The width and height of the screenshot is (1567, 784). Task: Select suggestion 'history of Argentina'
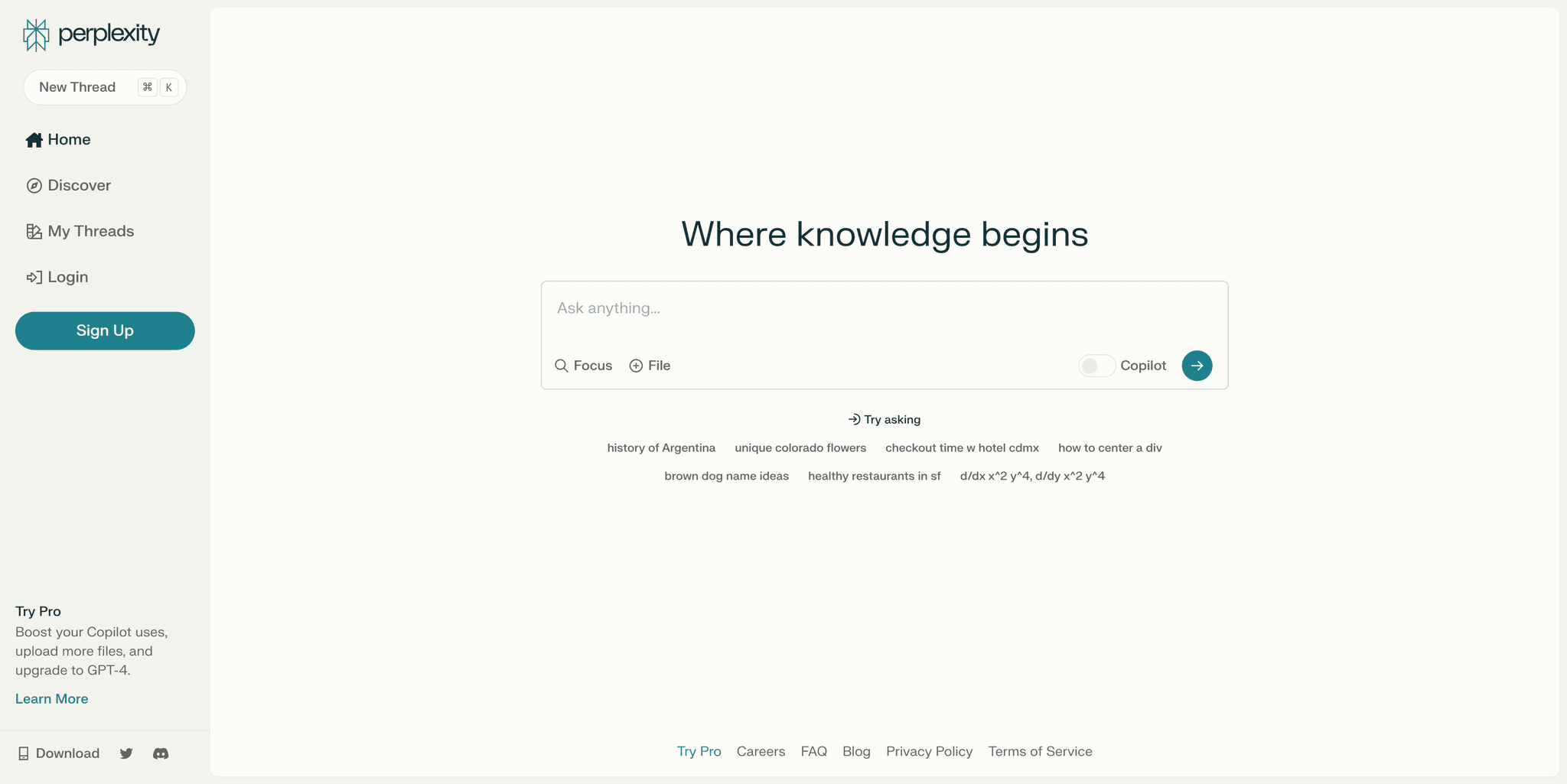pos(661,448)
